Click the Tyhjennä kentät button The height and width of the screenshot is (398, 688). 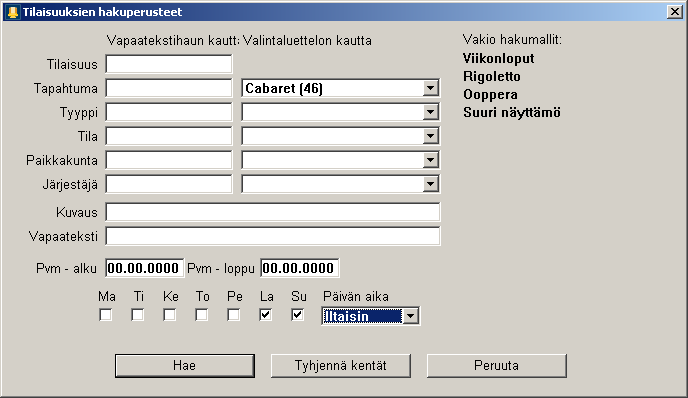tap(341, 366)
